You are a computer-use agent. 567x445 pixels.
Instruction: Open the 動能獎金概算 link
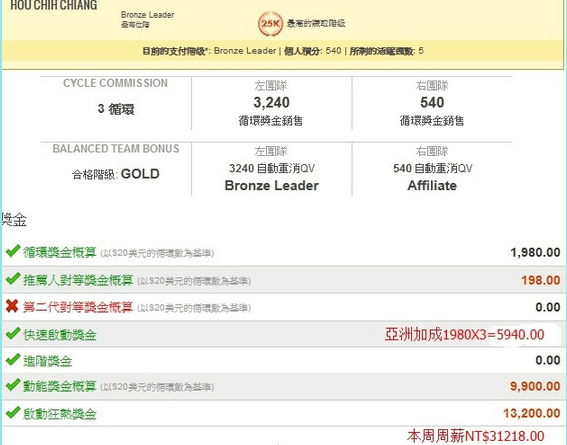click(x=60, y=386)
